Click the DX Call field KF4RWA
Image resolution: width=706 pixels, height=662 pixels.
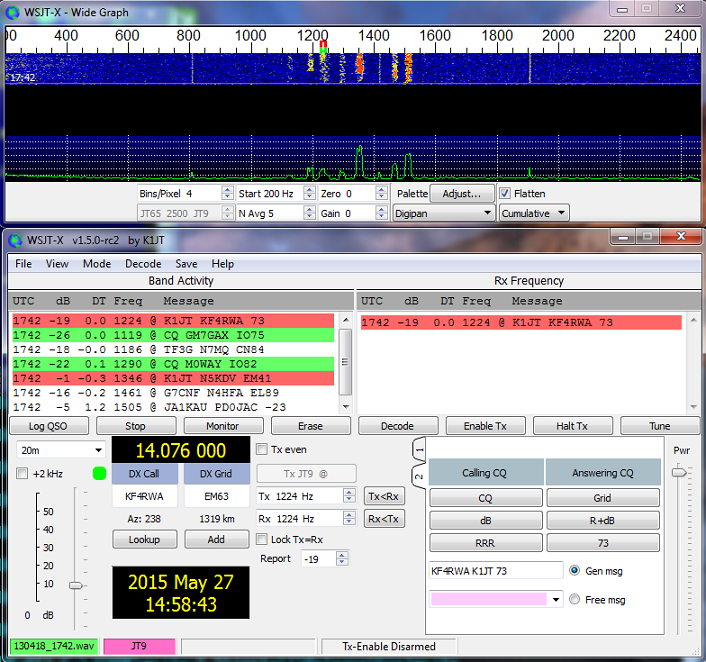[x=145, y=496]
